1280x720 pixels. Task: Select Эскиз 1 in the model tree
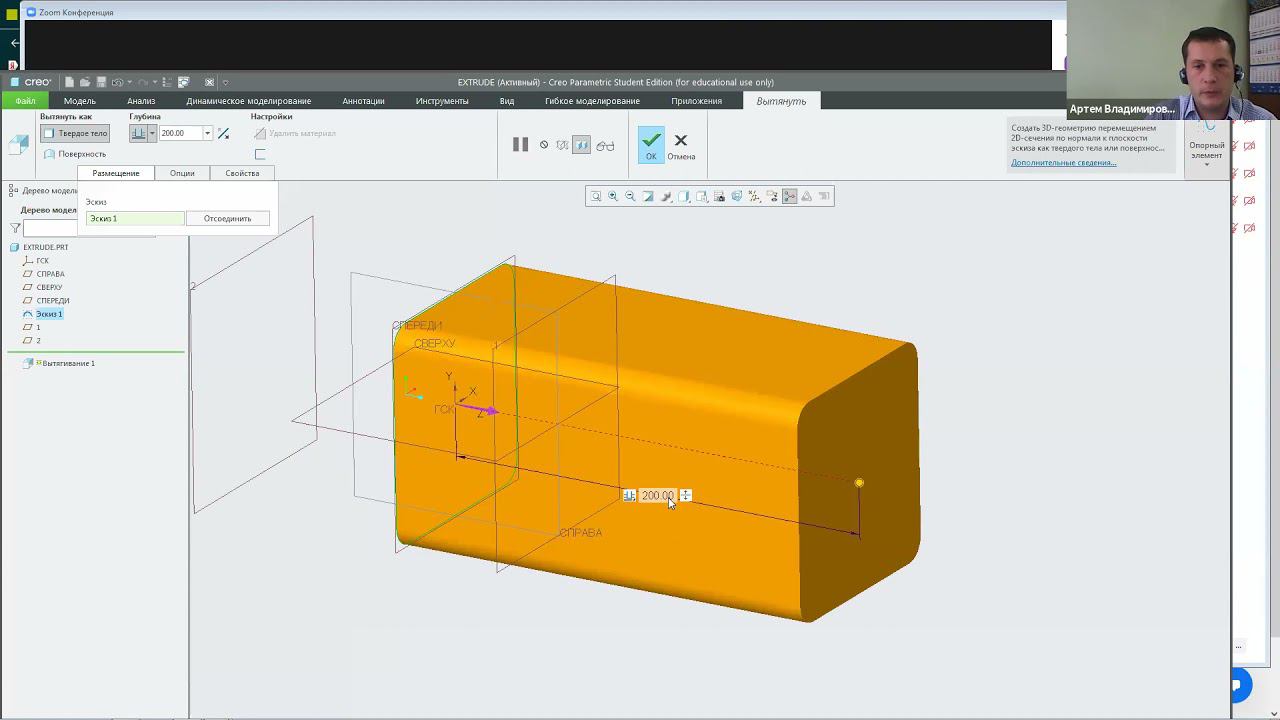48,314
